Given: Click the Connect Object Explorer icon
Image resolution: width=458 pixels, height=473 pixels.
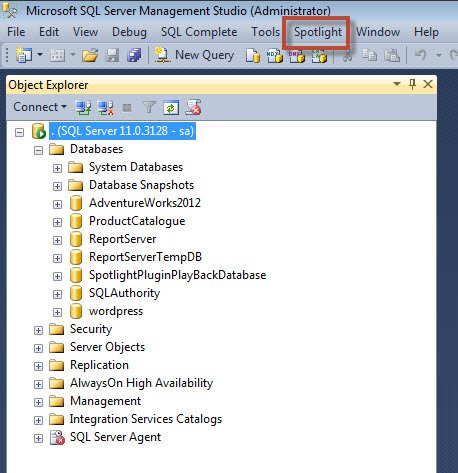Looking at the screenshot, I should (83, 108).
